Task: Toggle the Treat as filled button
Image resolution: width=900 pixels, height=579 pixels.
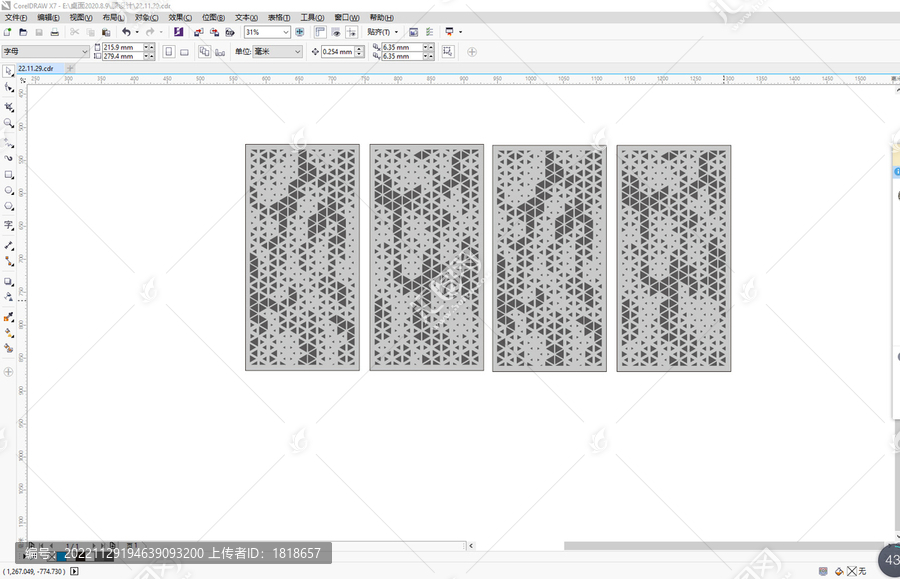Action: pos(448,52)
